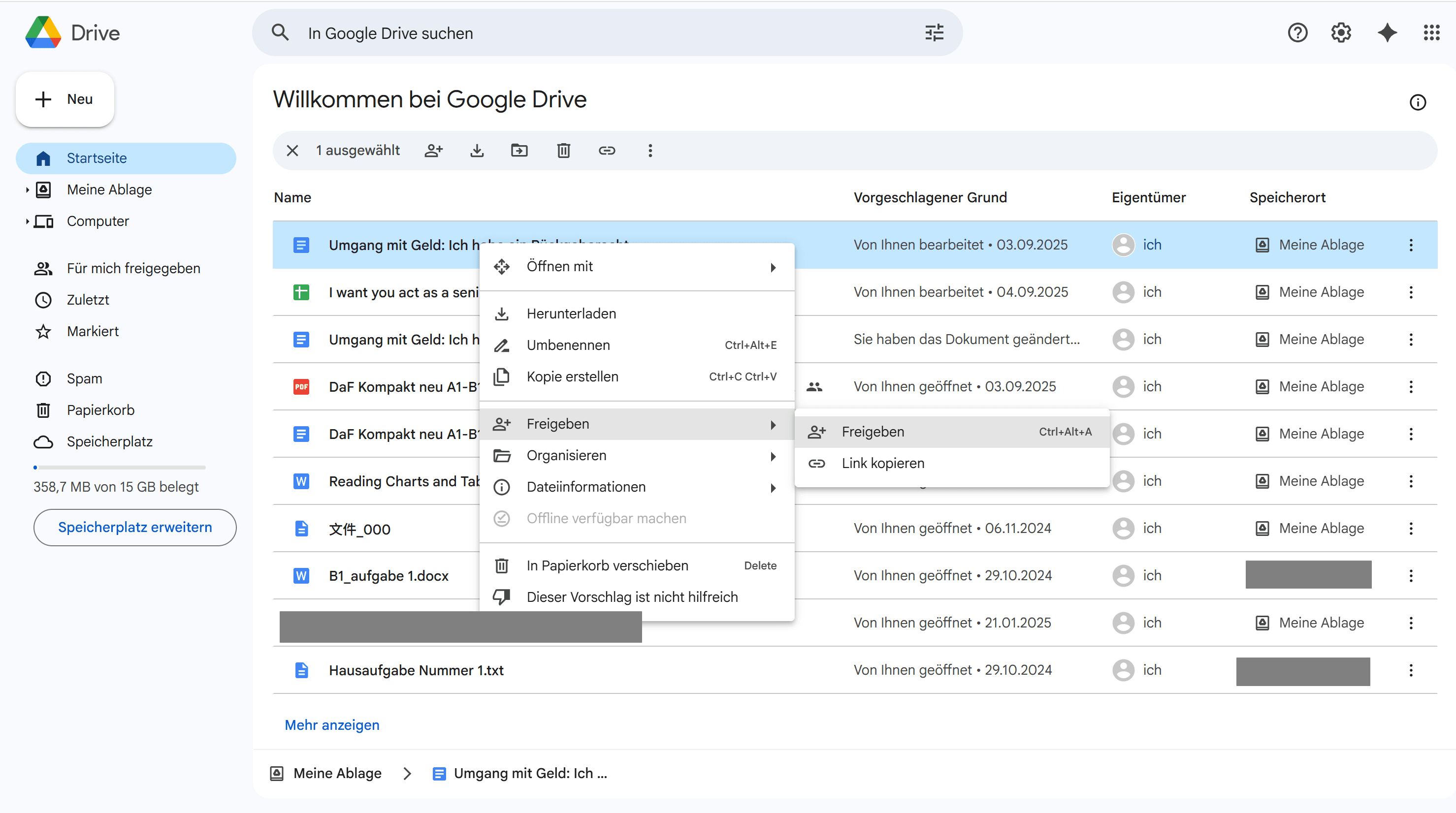Click the search magnifier icon
This screenshot has height=813, width=1456.
pos(280,33)
